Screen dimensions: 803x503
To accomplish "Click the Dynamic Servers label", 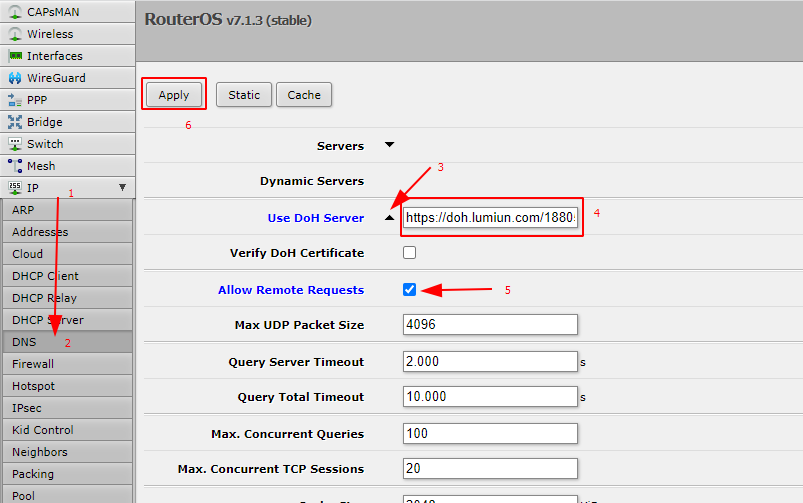I will tap(312, 181).
